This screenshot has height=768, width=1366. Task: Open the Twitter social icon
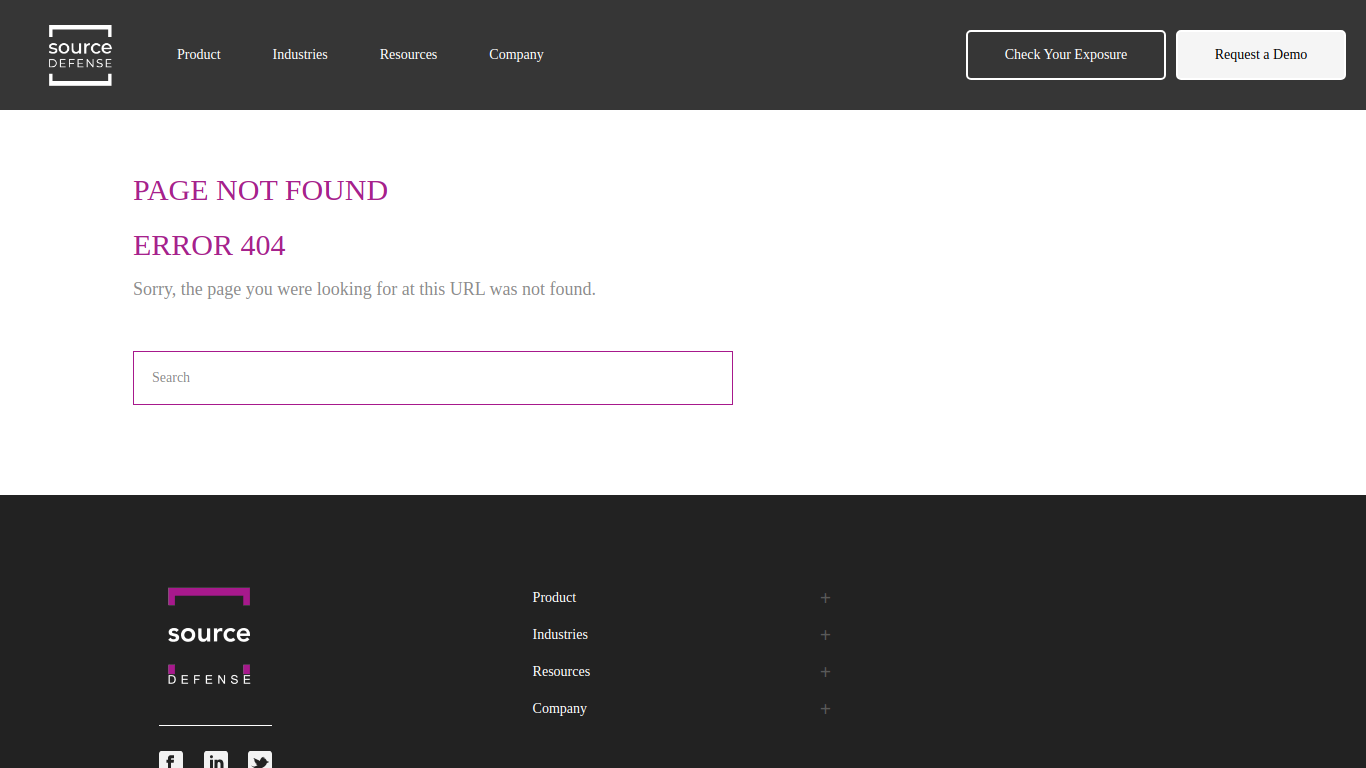coord(260,760)
